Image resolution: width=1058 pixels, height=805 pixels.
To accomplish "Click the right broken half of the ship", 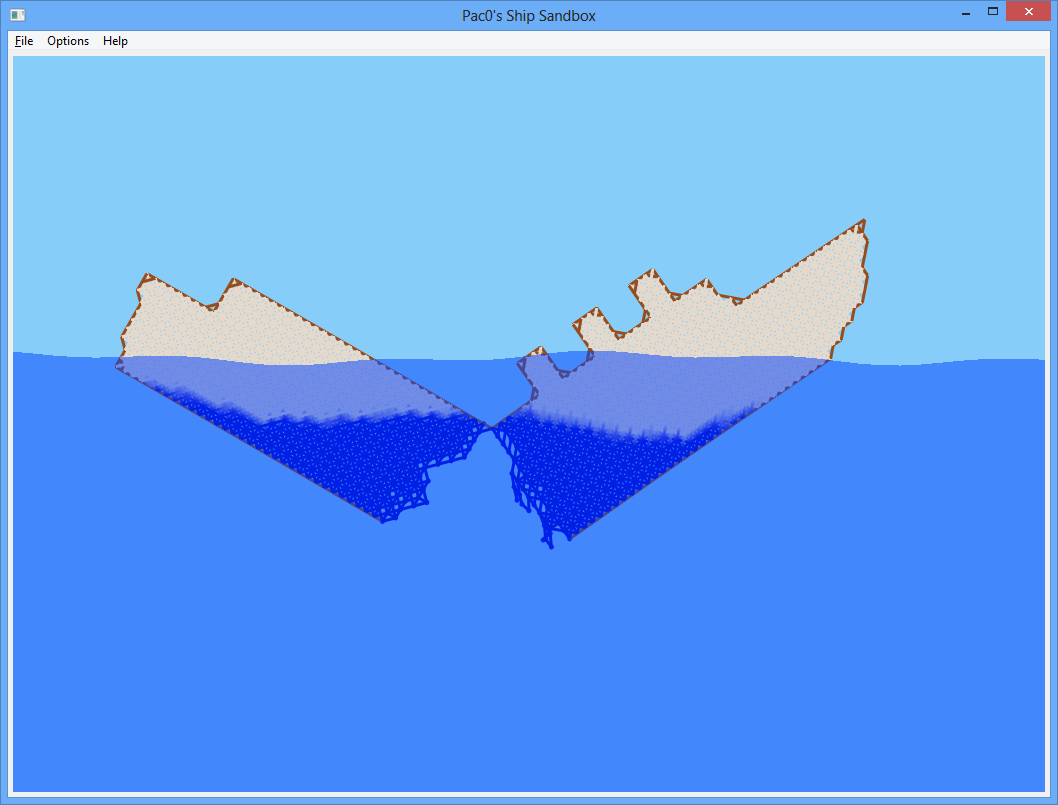I will [681, 385].
